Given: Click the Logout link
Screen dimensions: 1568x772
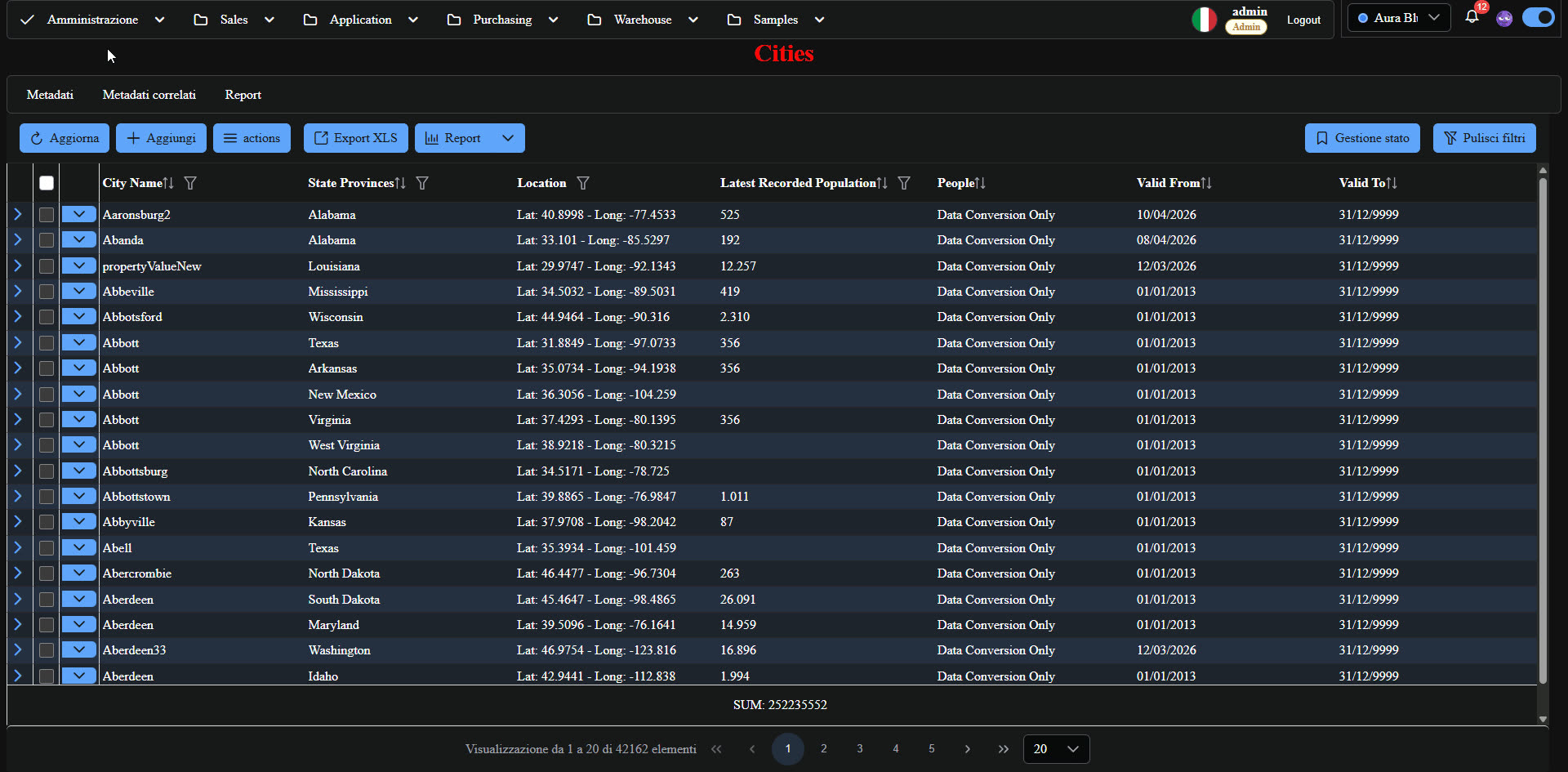Looking at the screenshot, I should tap(1303, 20).
